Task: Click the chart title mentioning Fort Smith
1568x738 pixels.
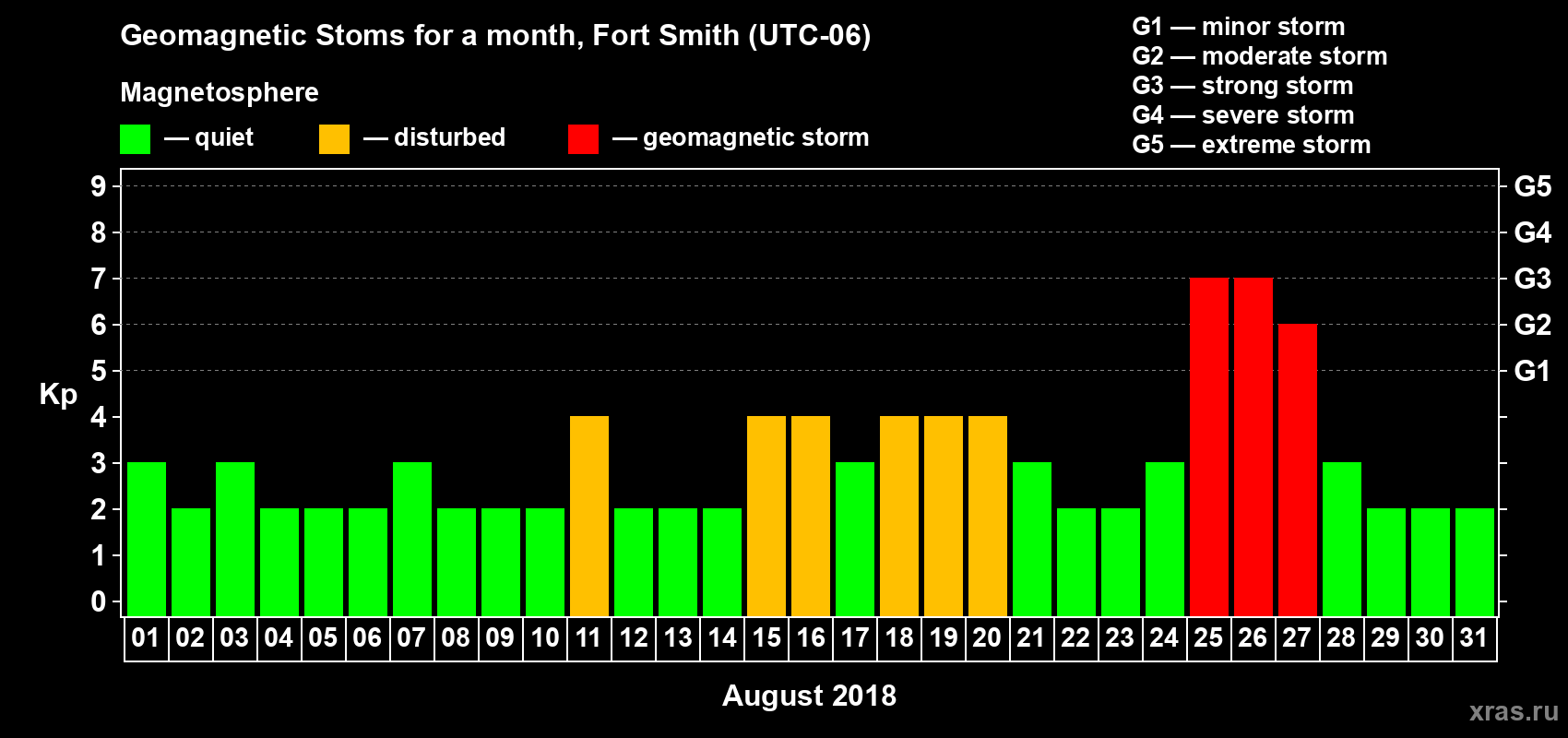Action: point(495,36)
